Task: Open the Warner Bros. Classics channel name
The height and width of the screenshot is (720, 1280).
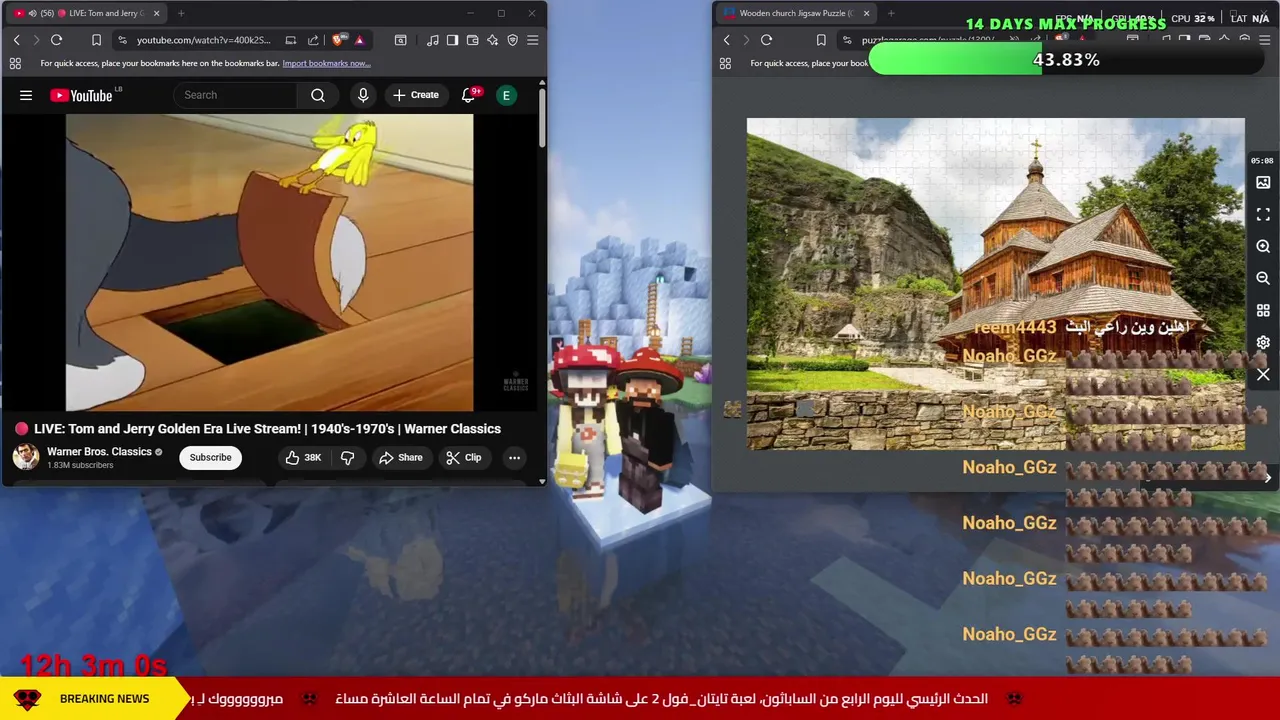Action: (99, 452)
